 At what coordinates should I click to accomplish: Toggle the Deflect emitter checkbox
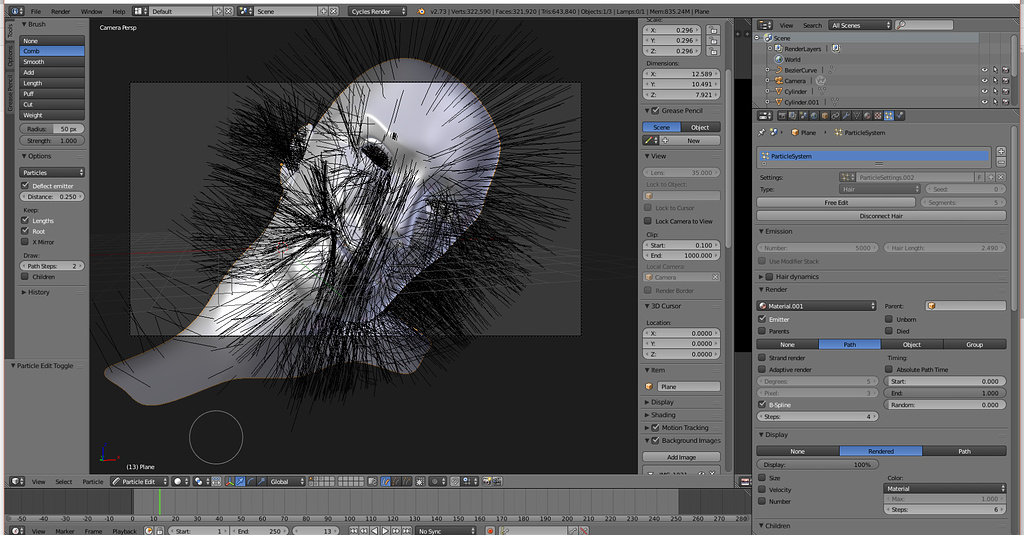pos(25,186)
